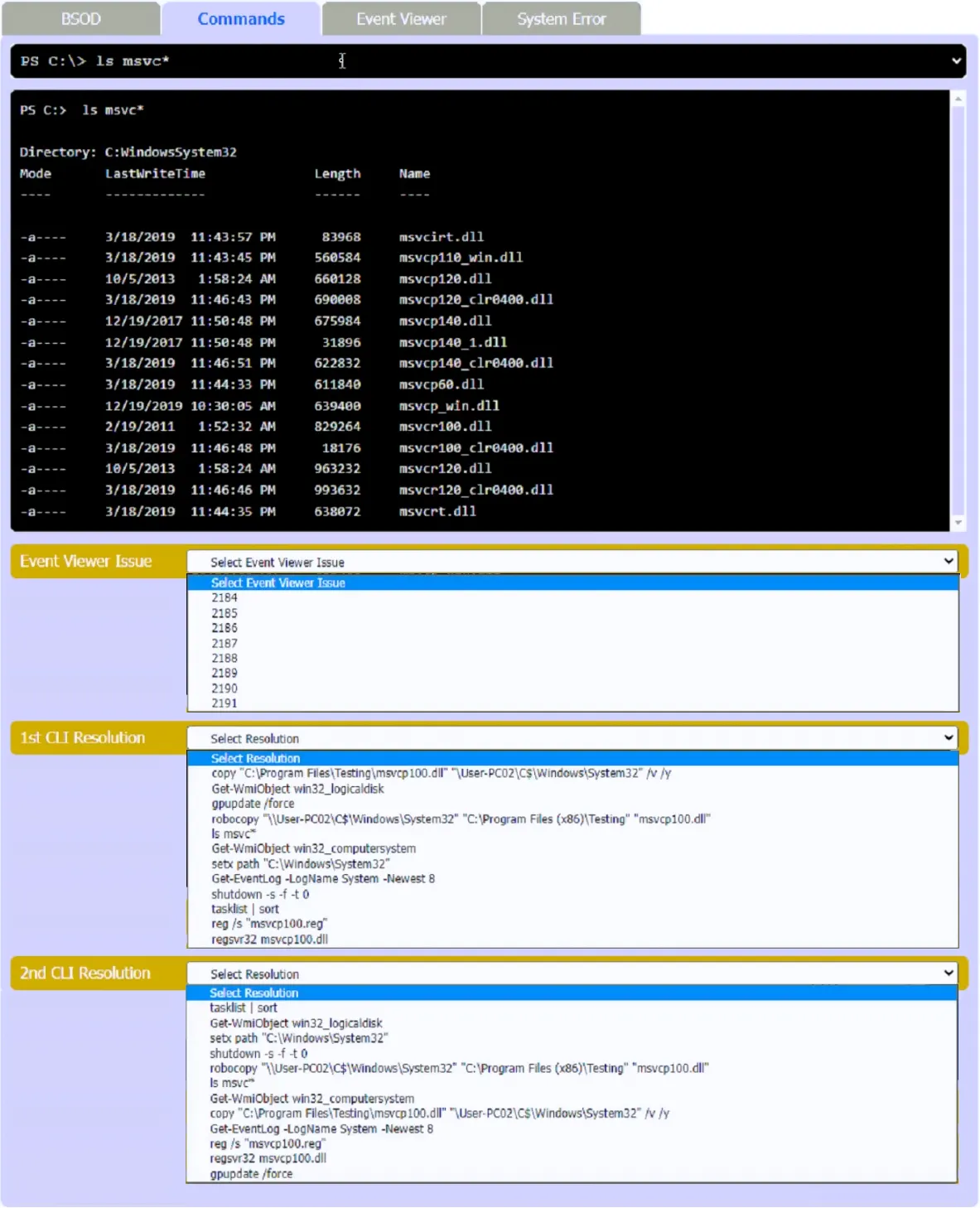Image resolution: width=980 pixels, height=1208 pixels.
Task: Pick event ID 2188 in the list
Action: (572, 658)
